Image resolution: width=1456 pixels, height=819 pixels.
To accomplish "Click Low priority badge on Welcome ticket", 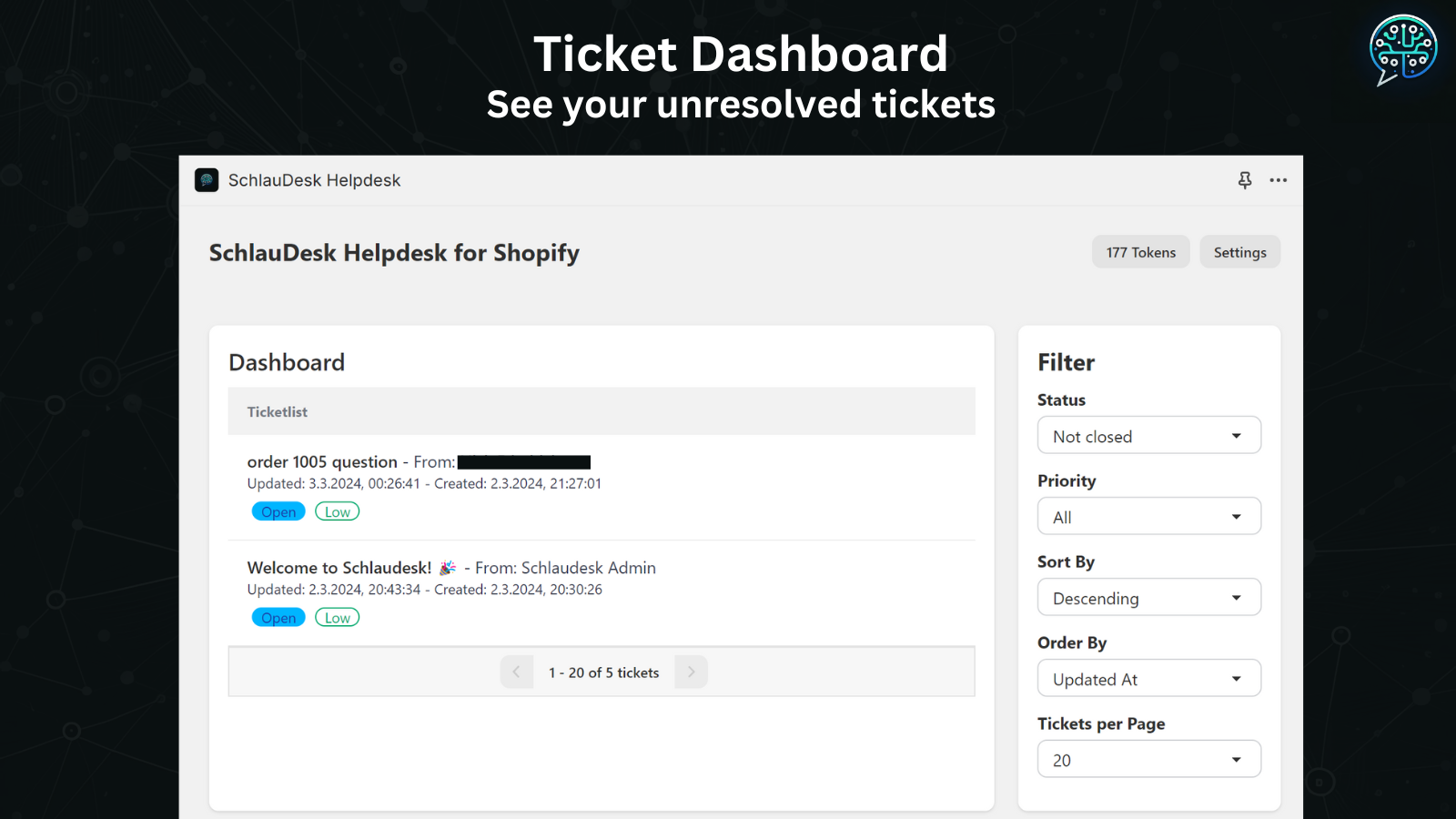I will coord(337,618).
